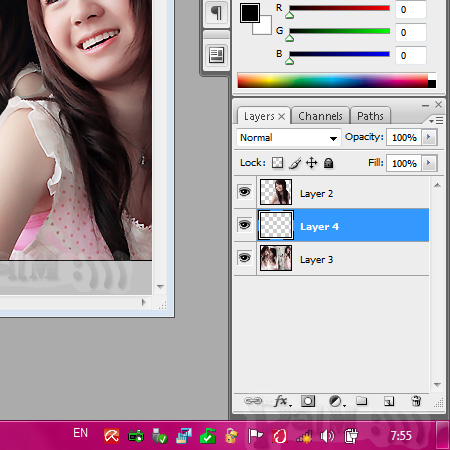Screen dimensions: 450x450
Task: Click the network computers tray icon
Action: 184,436
